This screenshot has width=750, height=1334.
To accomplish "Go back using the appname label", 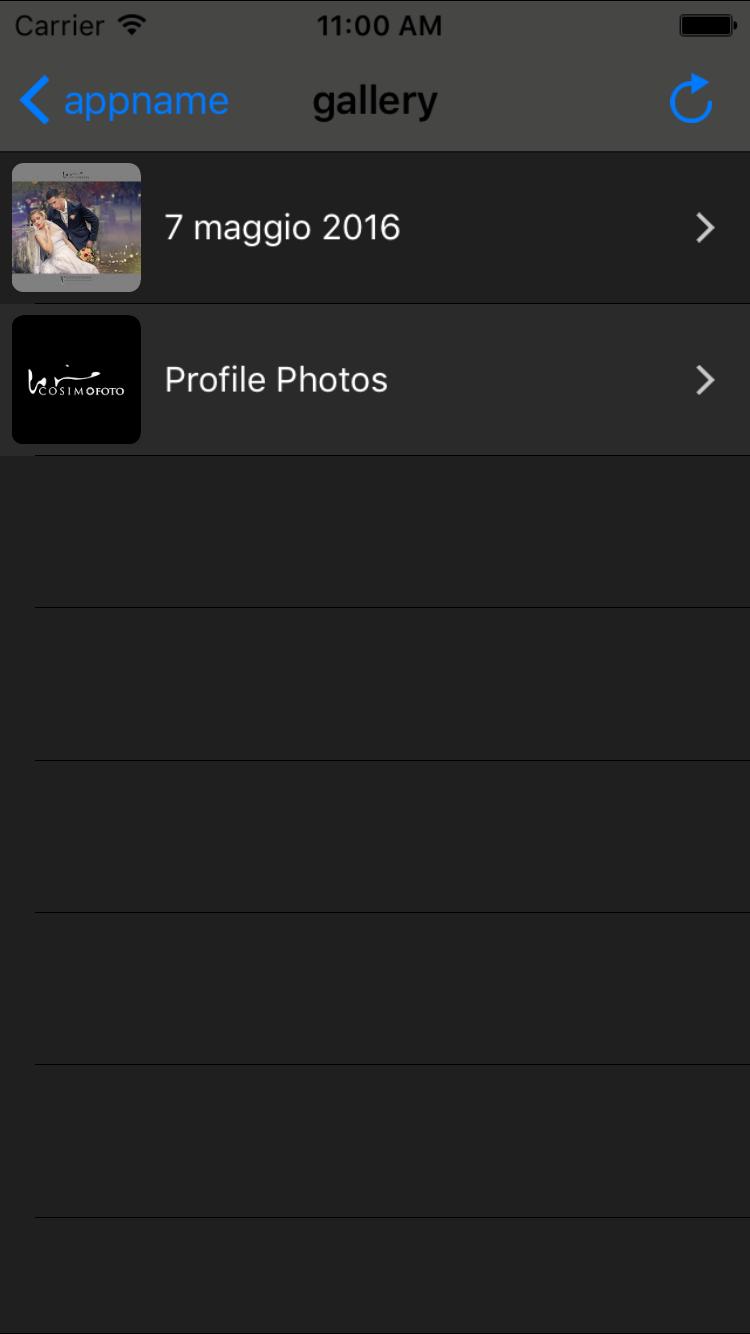I will click(x=146, y=101).
